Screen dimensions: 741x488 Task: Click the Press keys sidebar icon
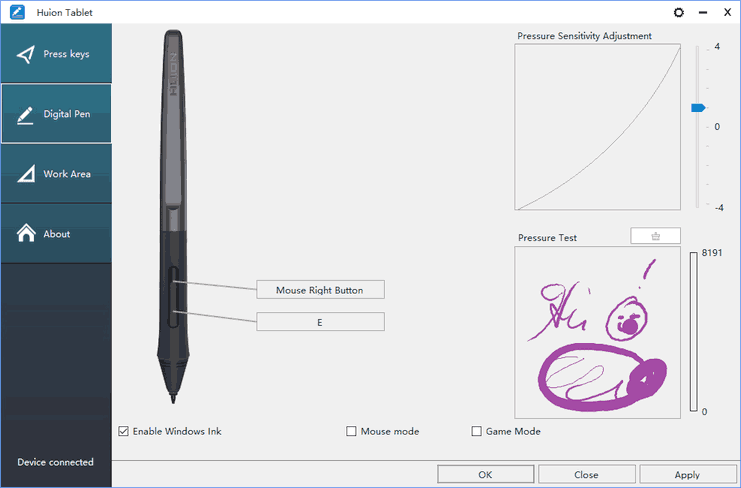coord(26,54)
